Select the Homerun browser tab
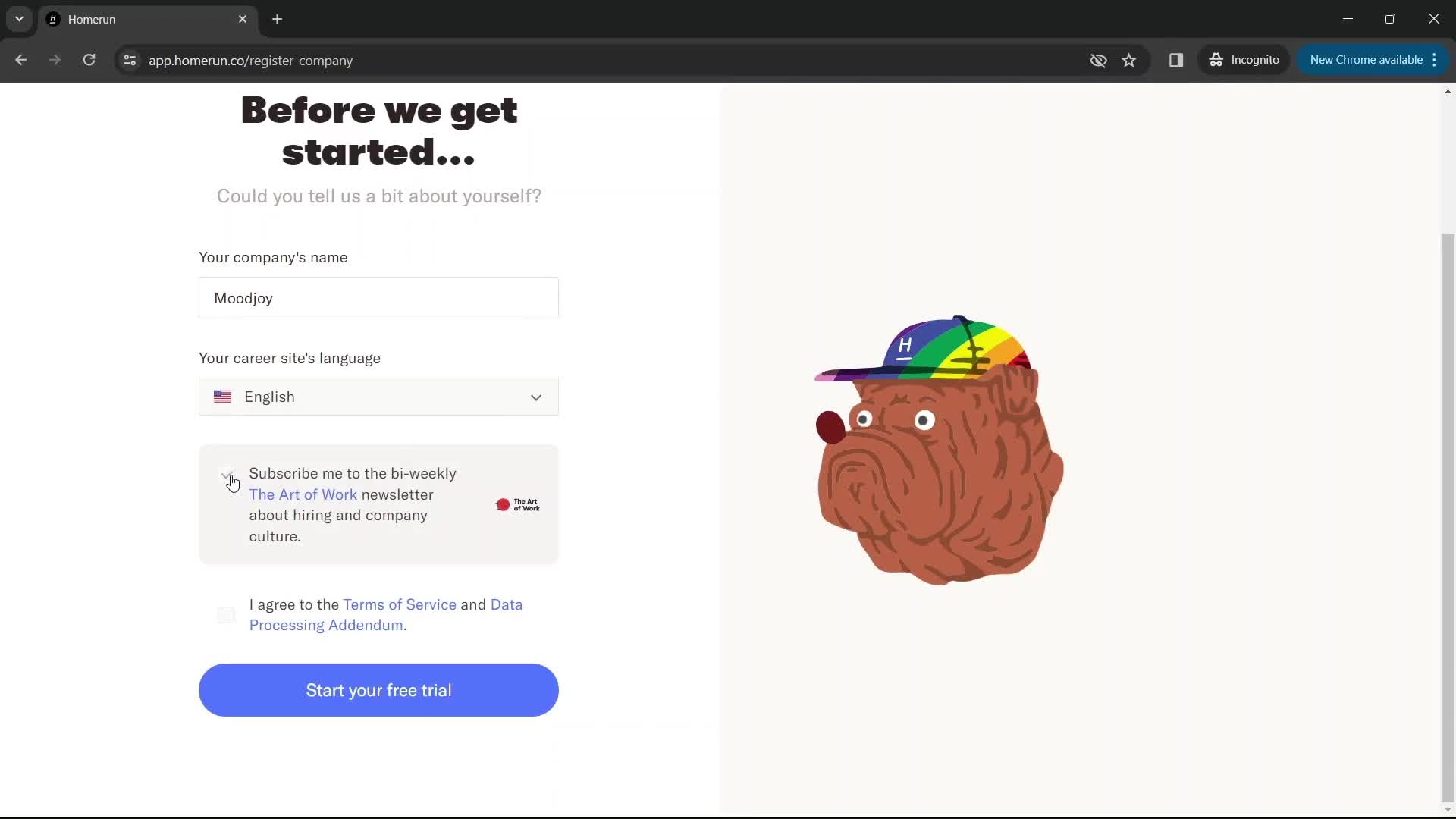Image resolution: width=1456 pixels, height=819 pixels. point(148,19)
